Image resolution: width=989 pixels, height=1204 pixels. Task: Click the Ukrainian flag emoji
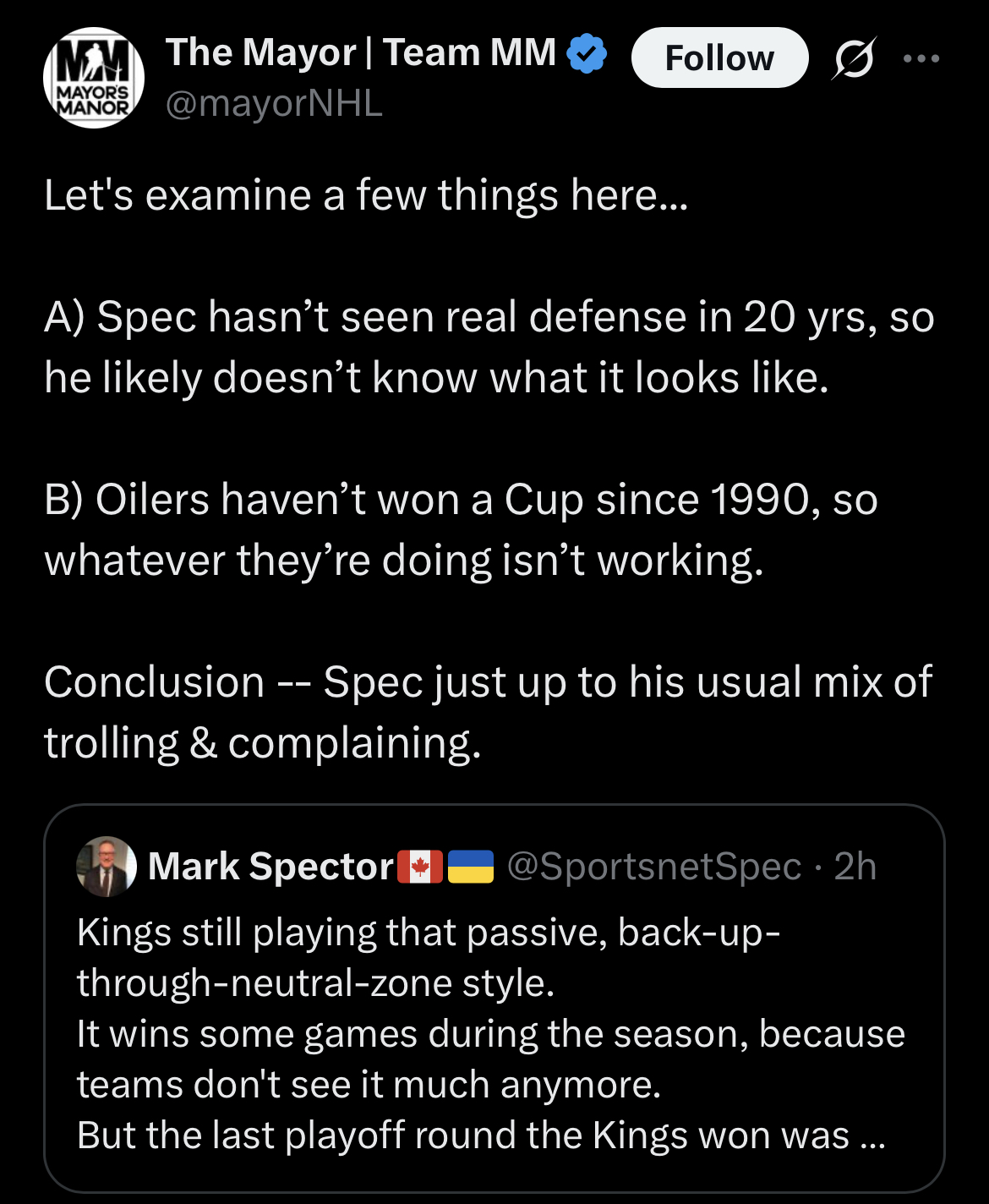pos(471,867)
